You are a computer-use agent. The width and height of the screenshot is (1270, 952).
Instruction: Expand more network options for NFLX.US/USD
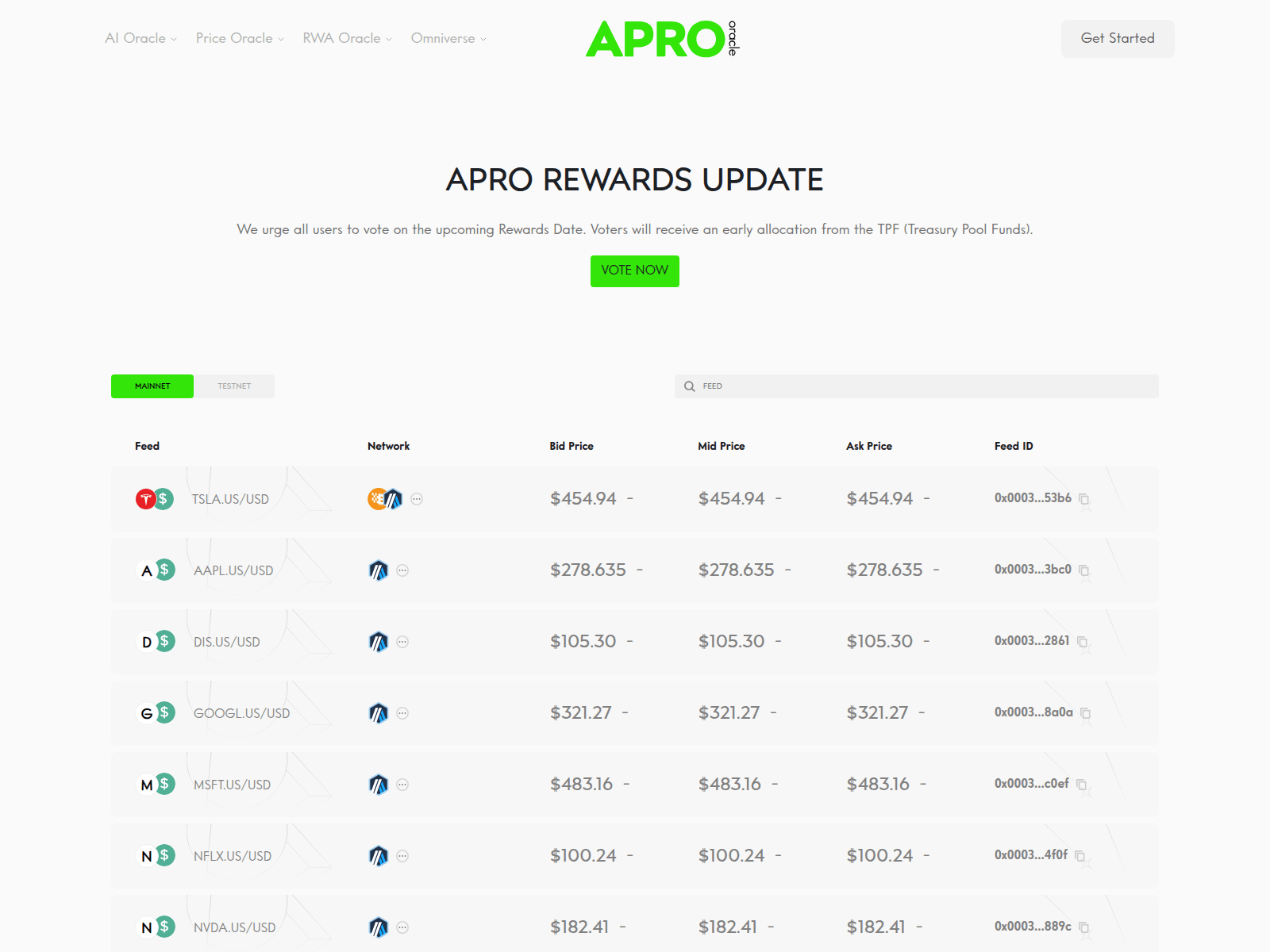[x=402, y=856]
